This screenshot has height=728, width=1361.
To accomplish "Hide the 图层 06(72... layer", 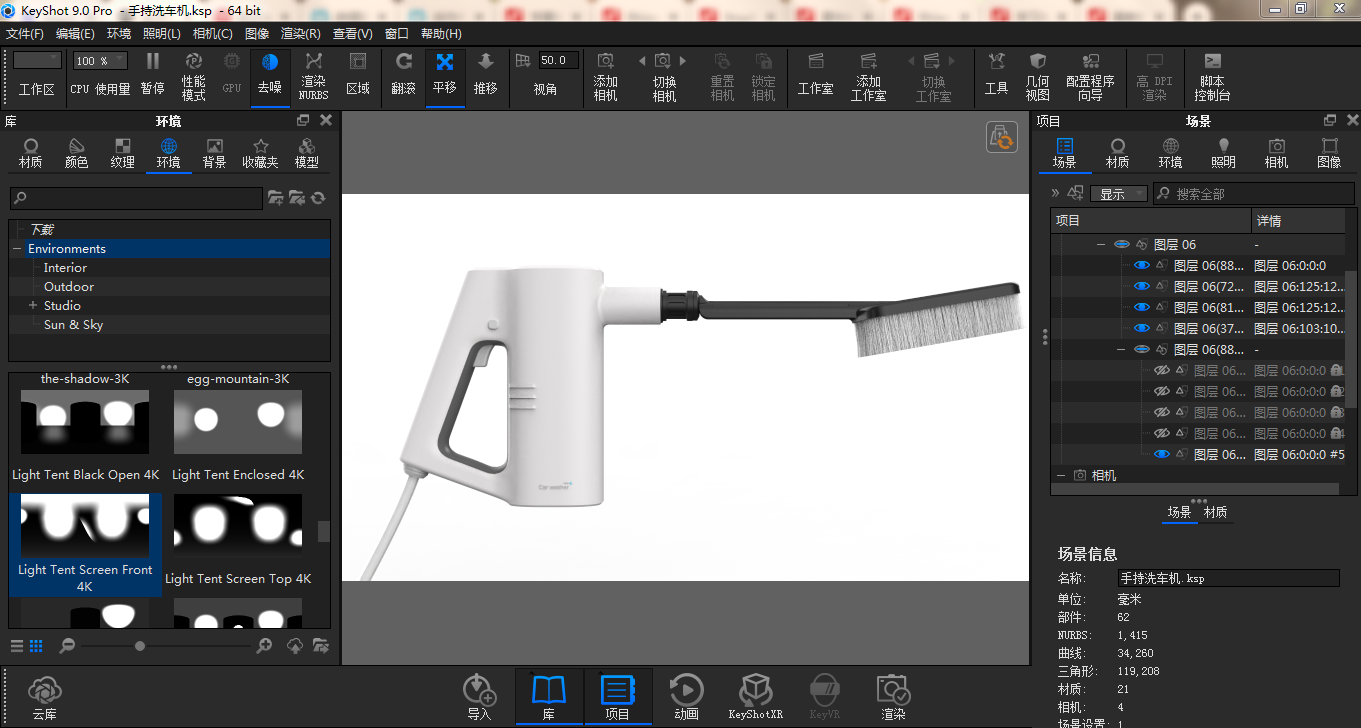I will pyautogui.click(x=1141, y=286).
